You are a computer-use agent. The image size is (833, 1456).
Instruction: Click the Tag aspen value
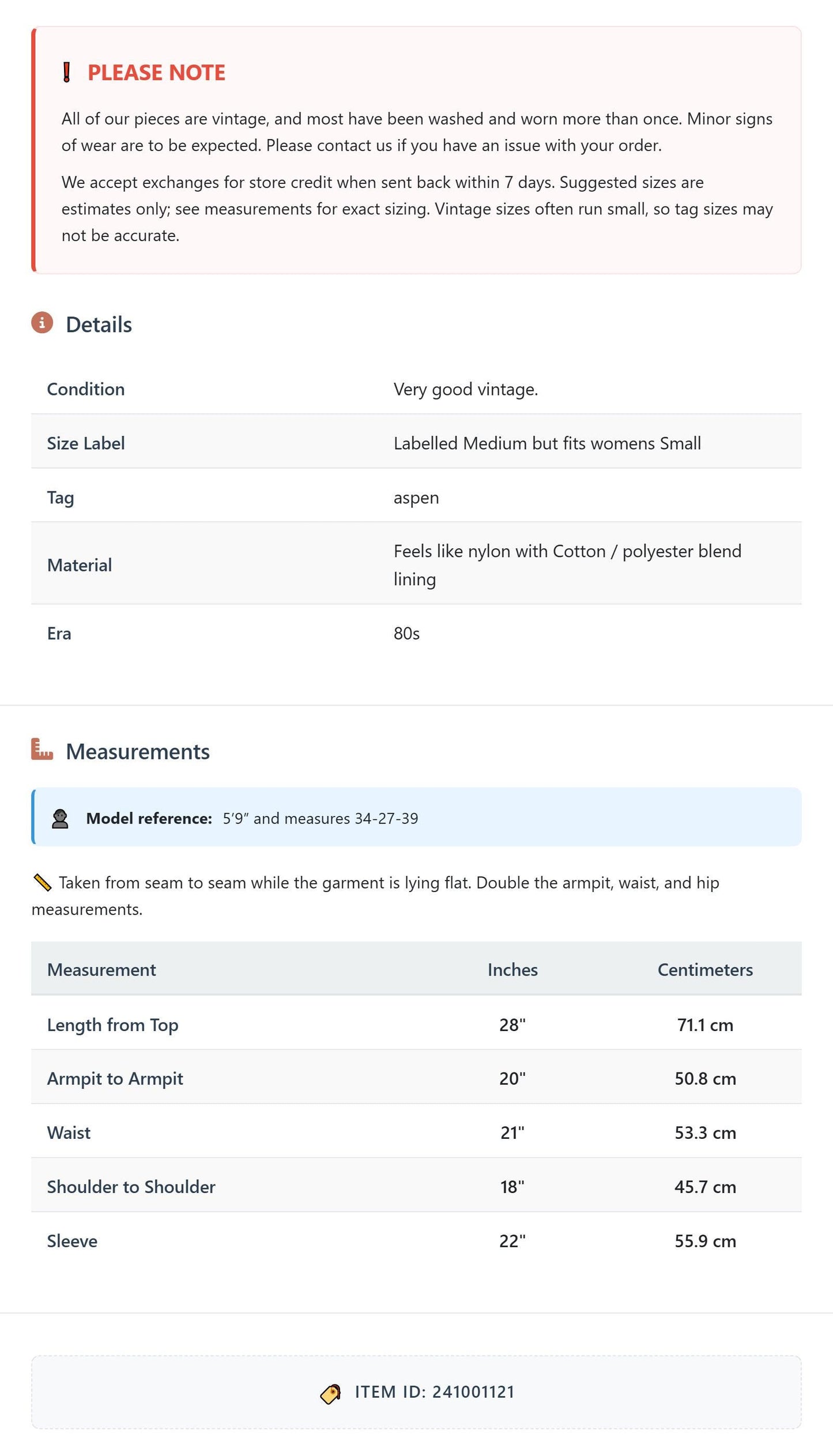(416, 498)
